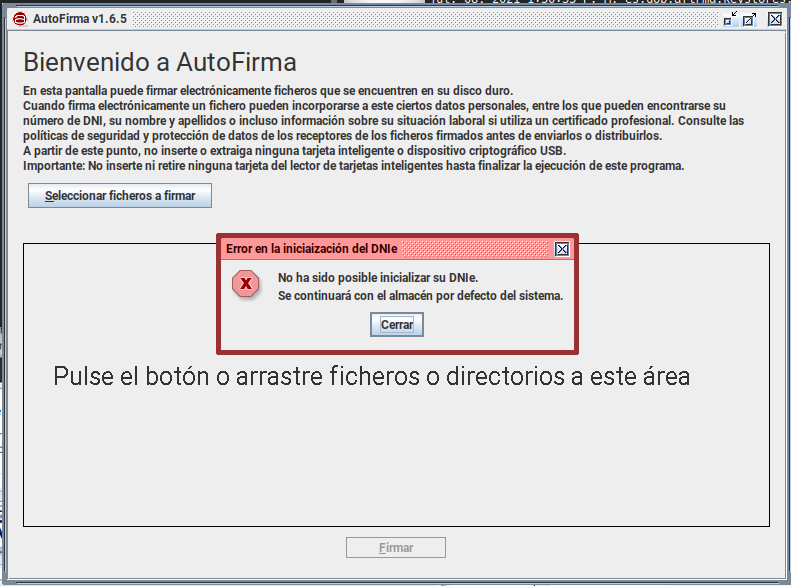This screenshot has height=586, width=791.
Task: Click the 'Se continuará con el almacén' text
Action: (x=420, y=296)
